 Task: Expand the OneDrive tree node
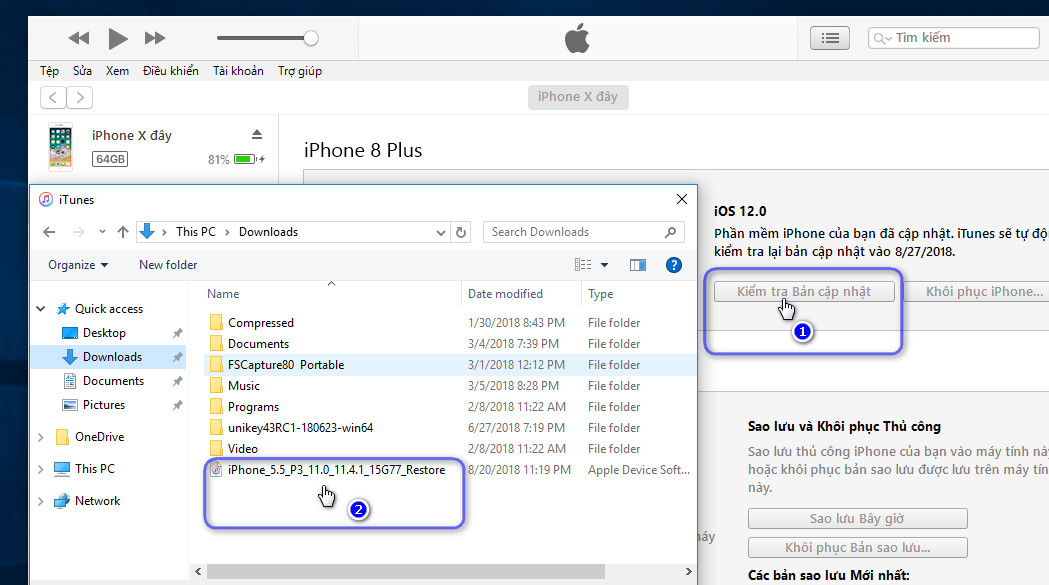point(41,437)
